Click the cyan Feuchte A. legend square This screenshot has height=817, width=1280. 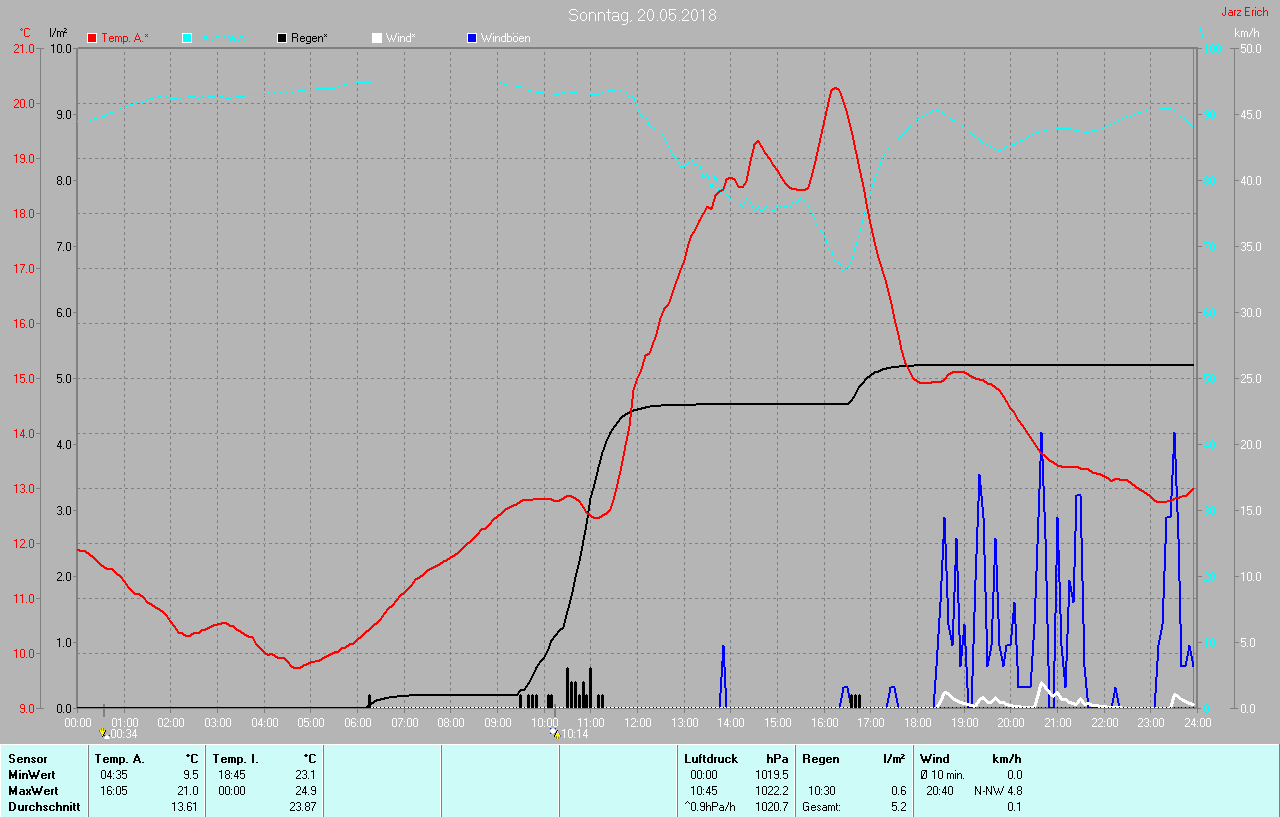[x=187, y=38]
